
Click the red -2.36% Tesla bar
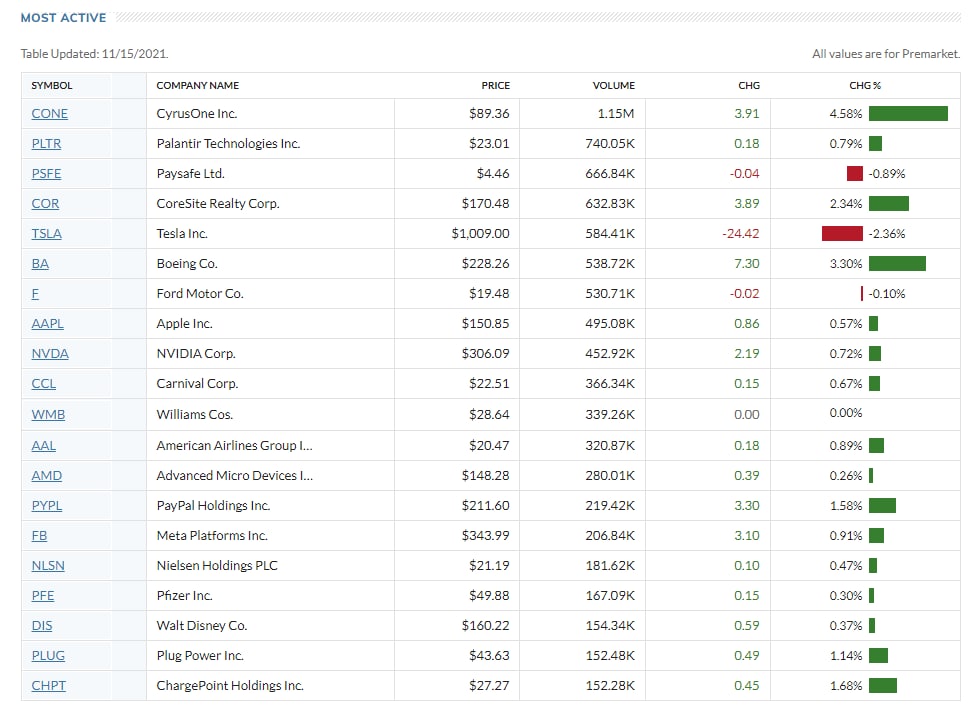tap(842, 234)
